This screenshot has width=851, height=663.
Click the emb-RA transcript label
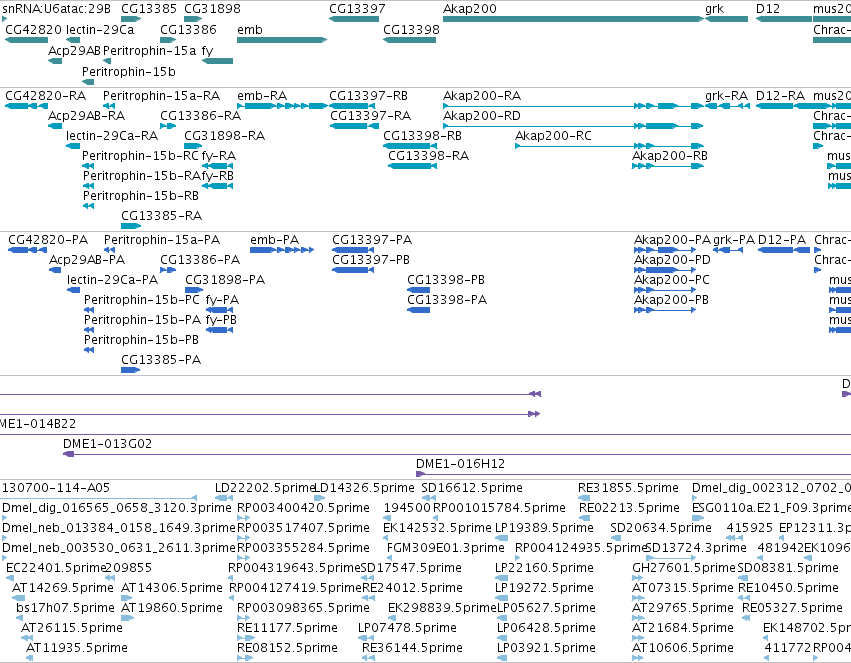click(262, 95)
